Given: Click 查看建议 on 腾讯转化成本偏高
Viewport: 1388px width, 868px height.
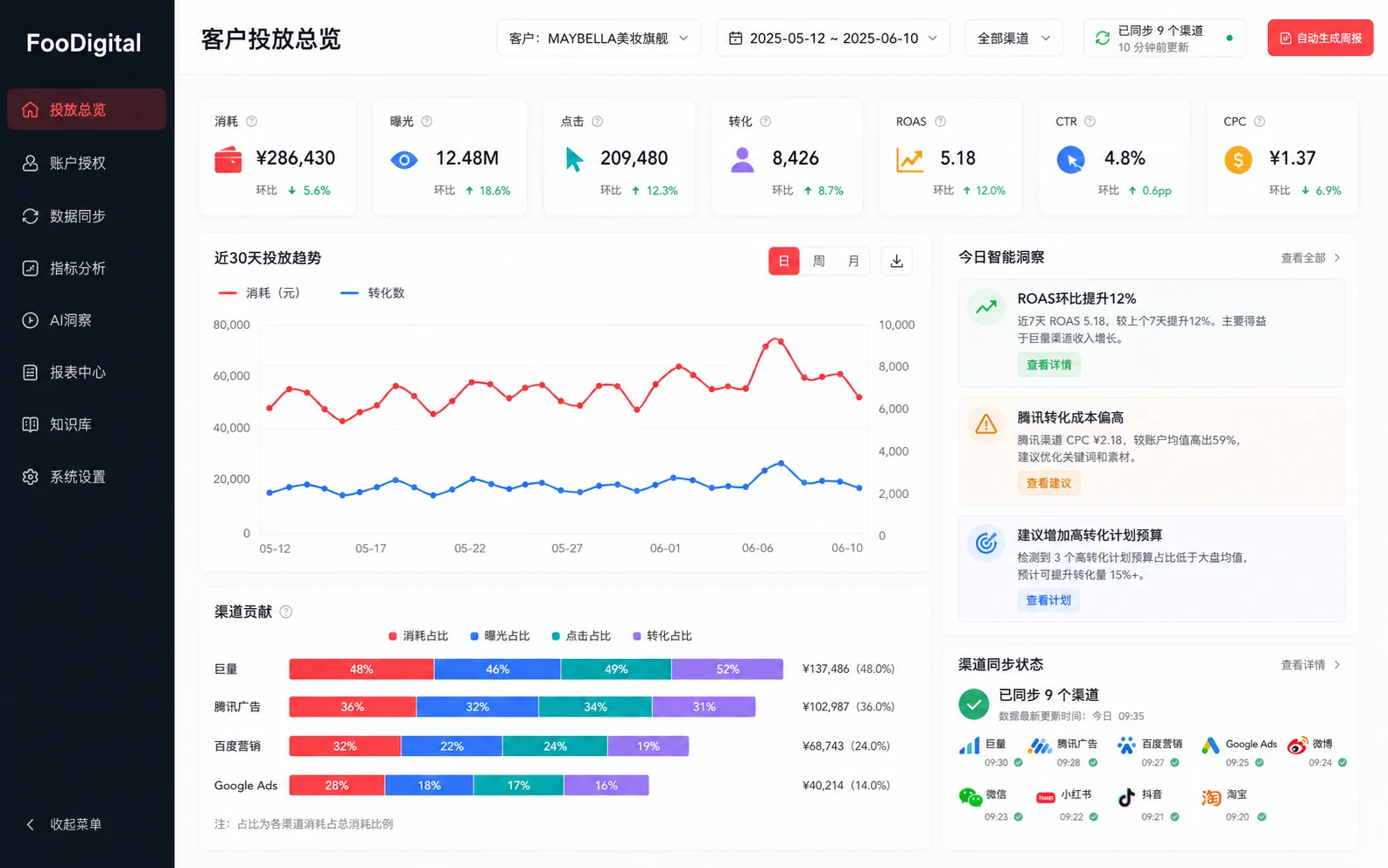Looking at the screenshot, I should point(1048,483).
